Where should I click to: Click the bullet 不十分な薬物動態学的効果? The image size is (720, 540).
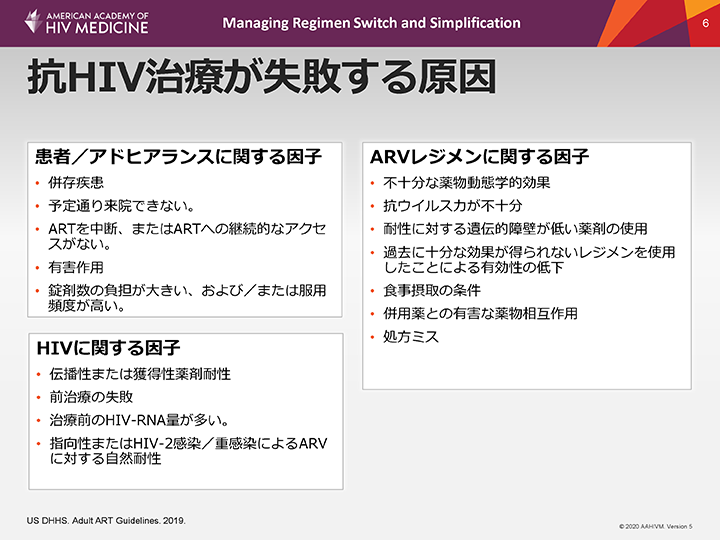click(467, 183)
